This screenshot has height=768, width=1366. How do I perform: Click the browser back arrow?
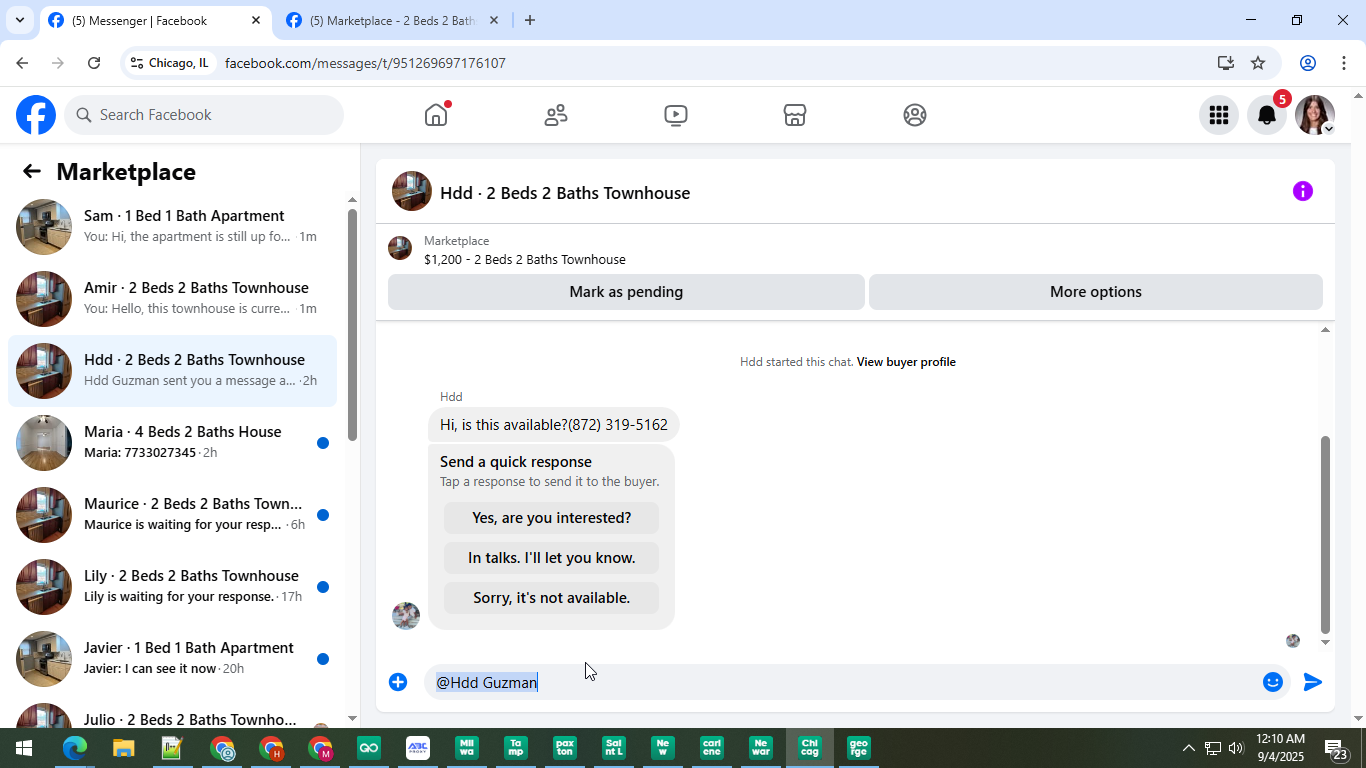[x=22, y=63]
